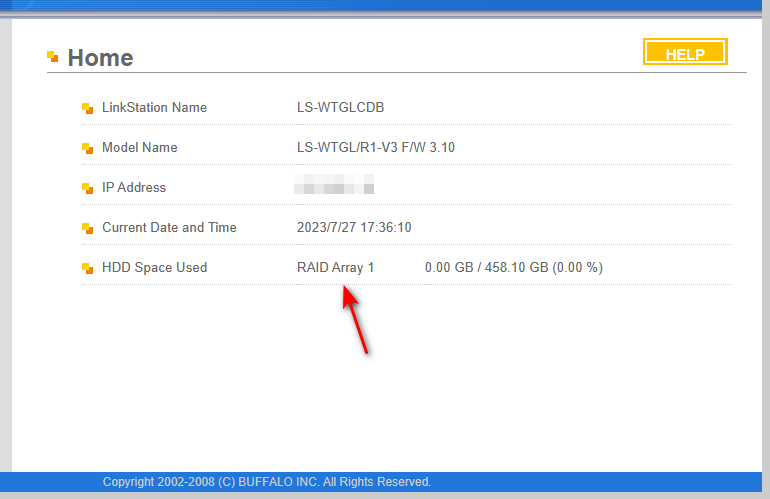770x499 pixels.
Task: Select the 2023/7/27 17:36:10 timestamp
Action: tap(354, 227)
